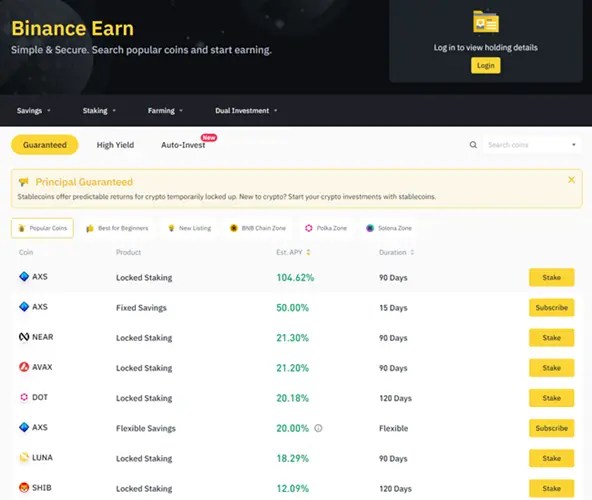Screen dimensions: 592x500
Task: Click the Fixed Savings product text
Action: tap(141, 308)
